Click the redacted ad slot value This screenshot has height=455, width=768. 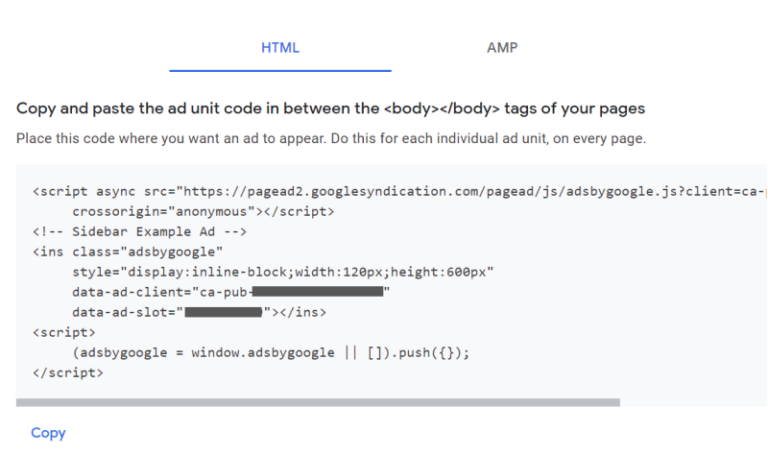(223, 312)
